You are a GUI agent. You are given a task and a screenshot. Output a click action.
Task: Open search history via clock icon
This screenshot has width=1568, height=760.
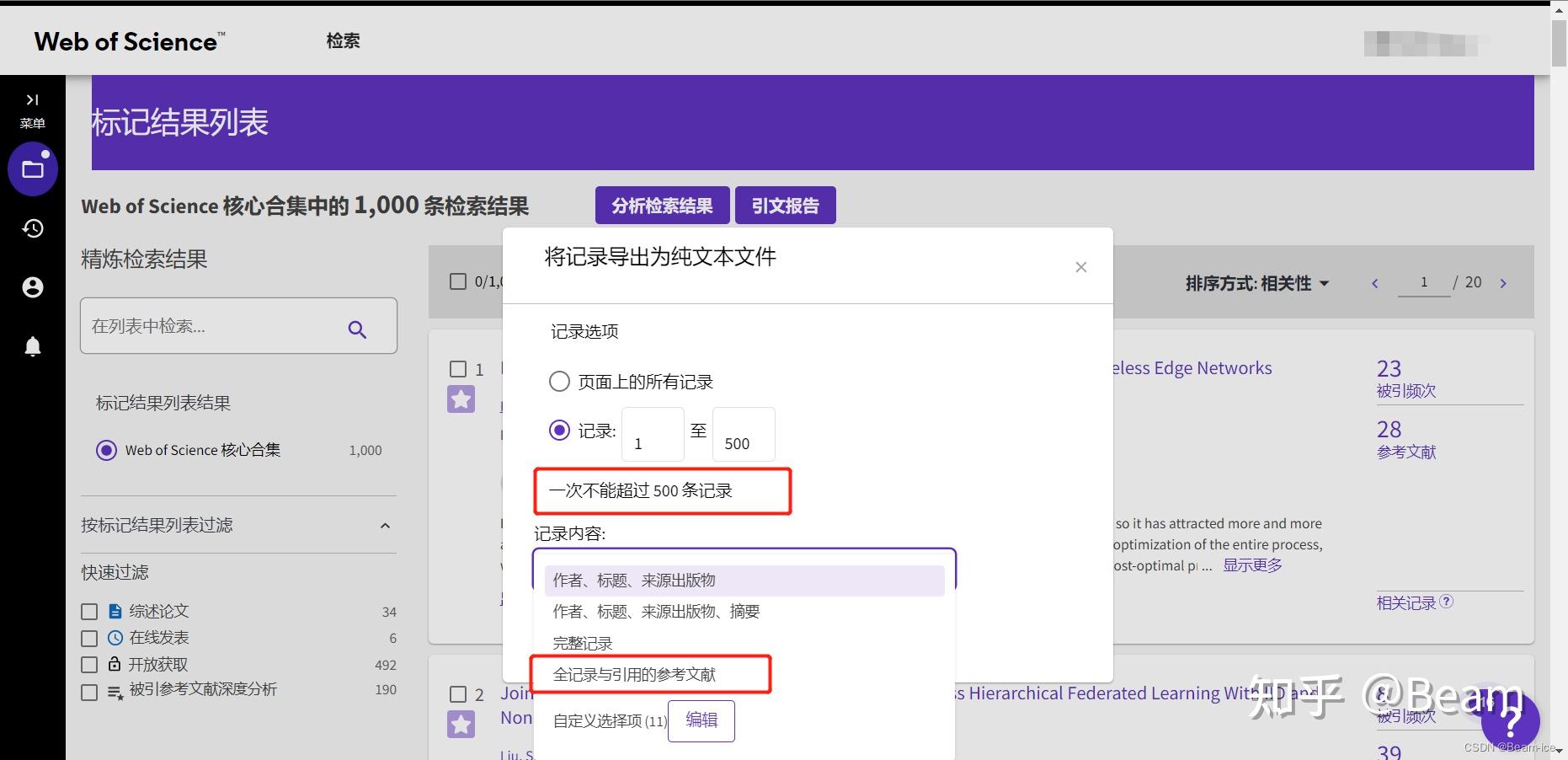coord(33,228)
